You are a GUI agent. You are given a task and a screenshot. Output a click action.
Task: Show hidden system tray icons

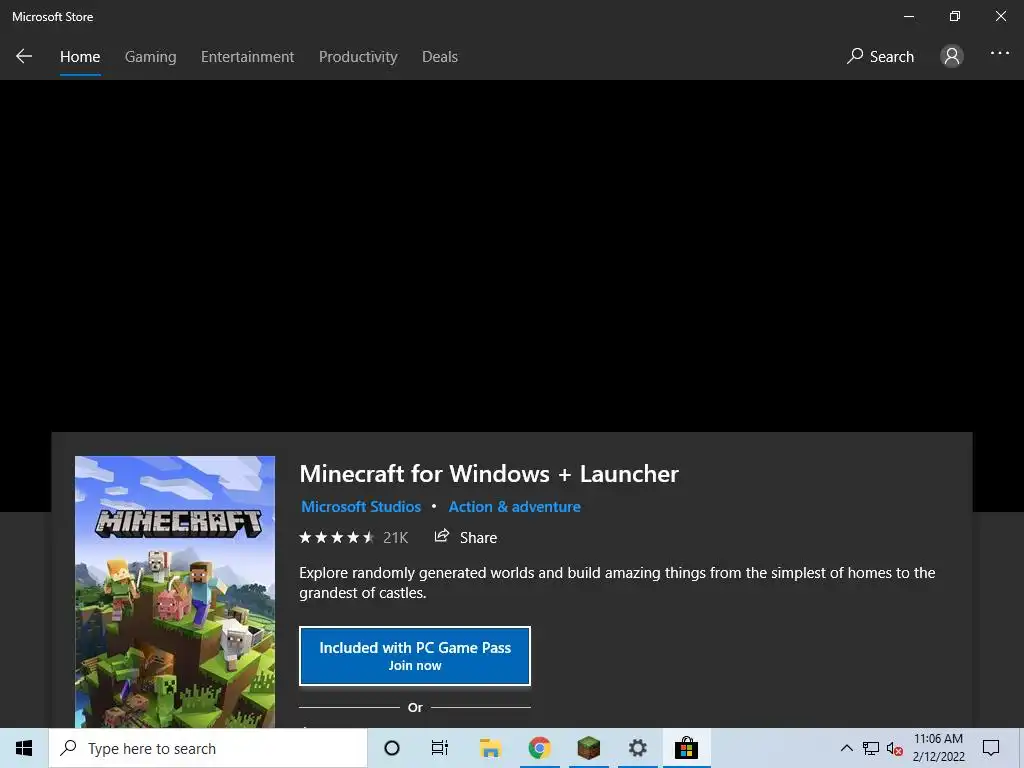[846, 748]
